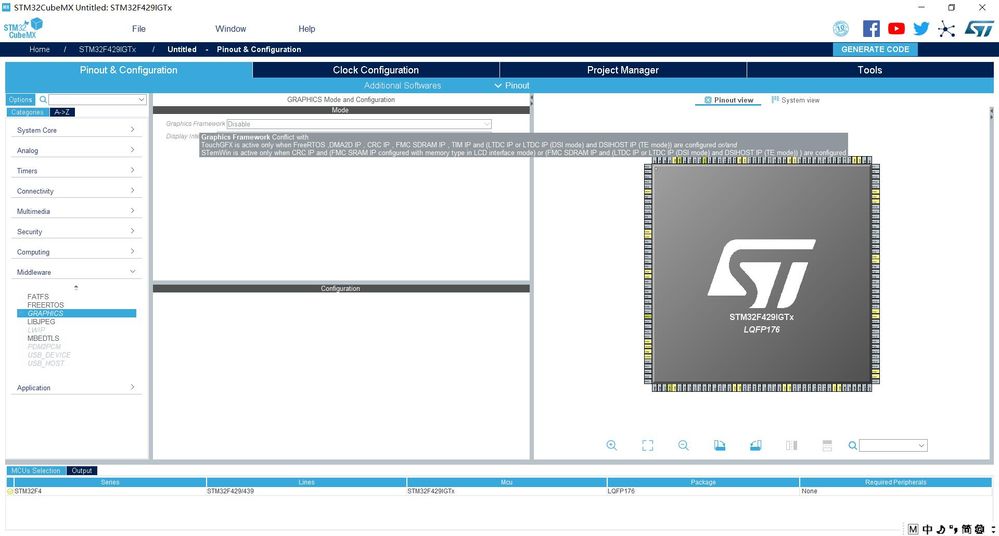
Task: Toggle the vertical split view icon
Action: tap(791, 445)
